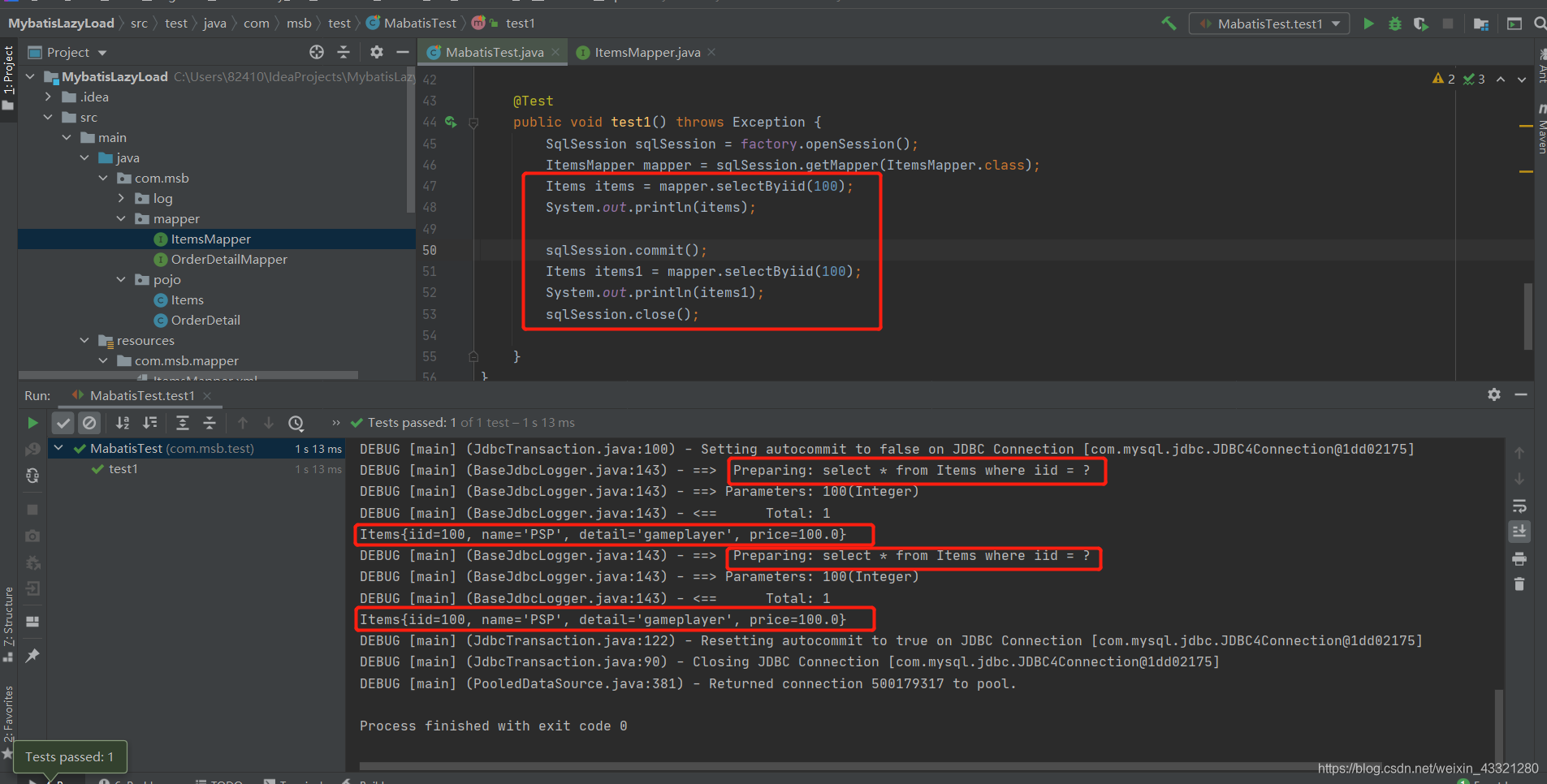Expand all test results
This screenshot has height=784, width=1547.
coord(183,423)
